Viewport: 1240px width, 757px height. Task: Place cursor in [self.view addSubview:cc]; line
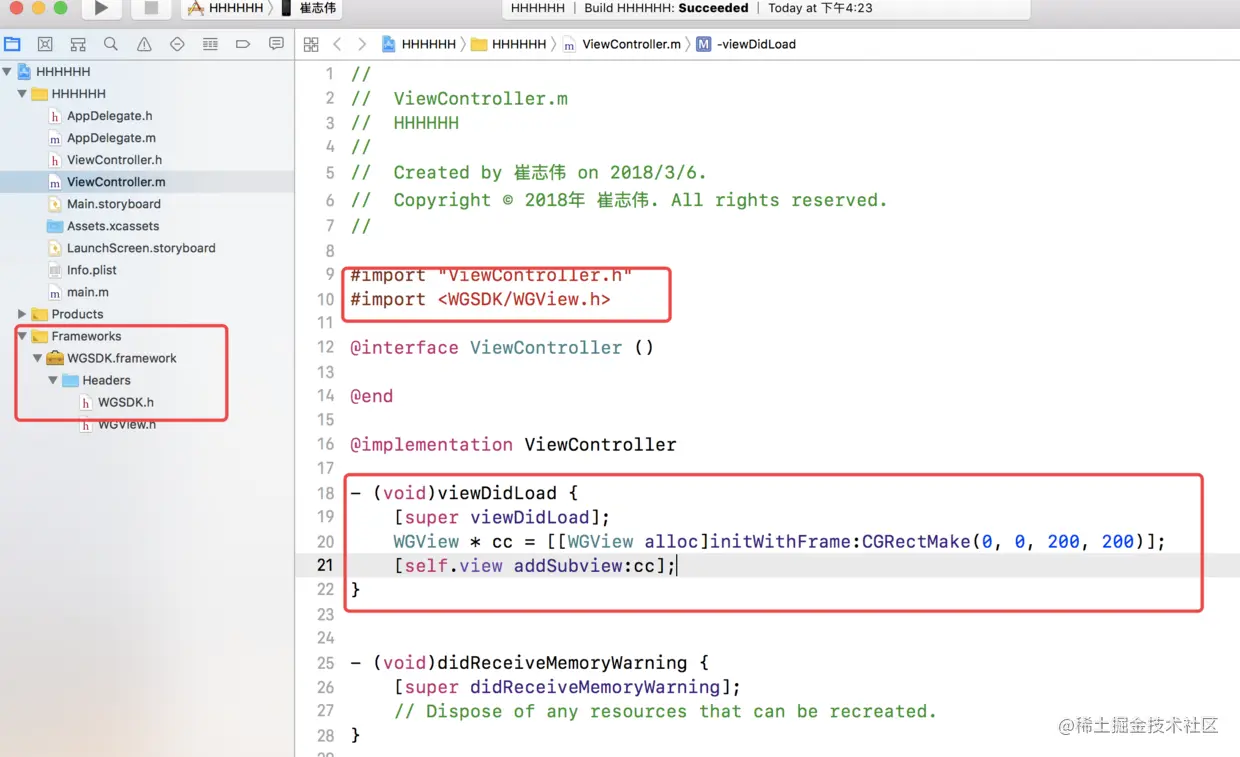535,566
